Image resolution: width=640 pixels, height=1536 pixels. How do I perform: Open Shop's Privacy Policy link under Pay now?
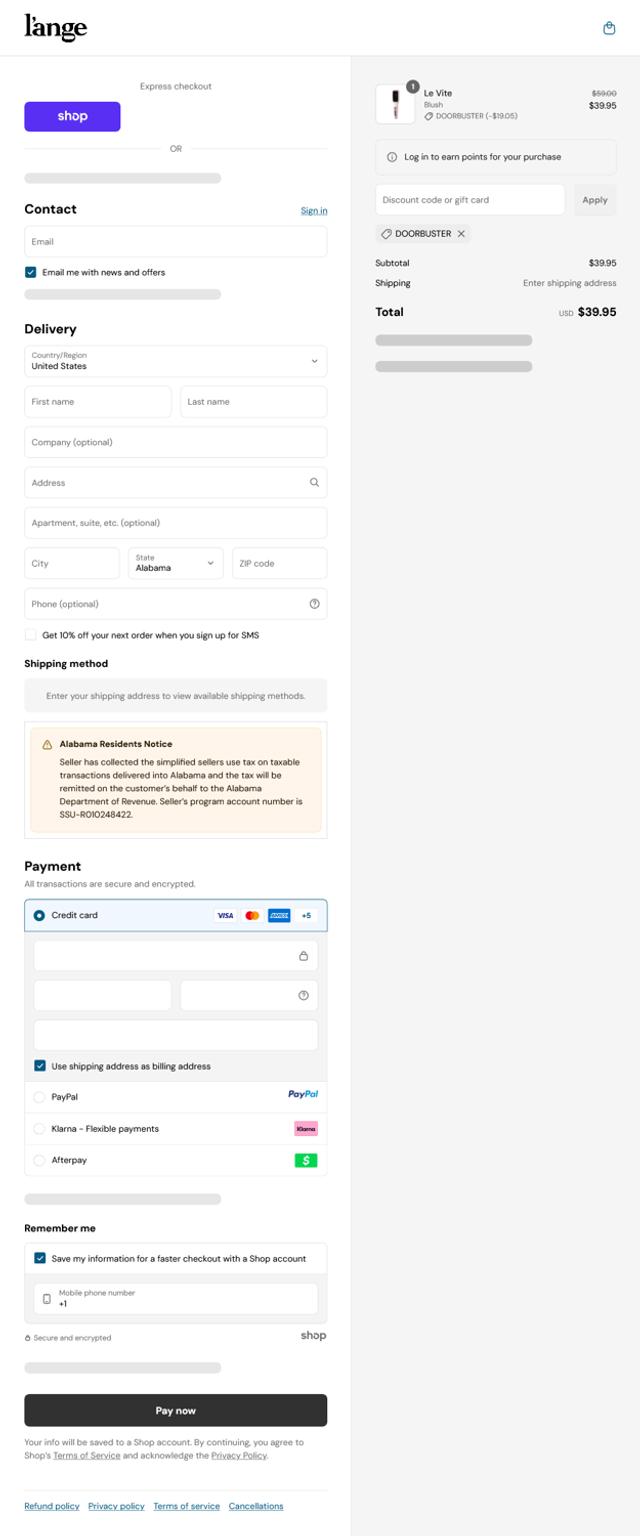[x=238, y=1456]
